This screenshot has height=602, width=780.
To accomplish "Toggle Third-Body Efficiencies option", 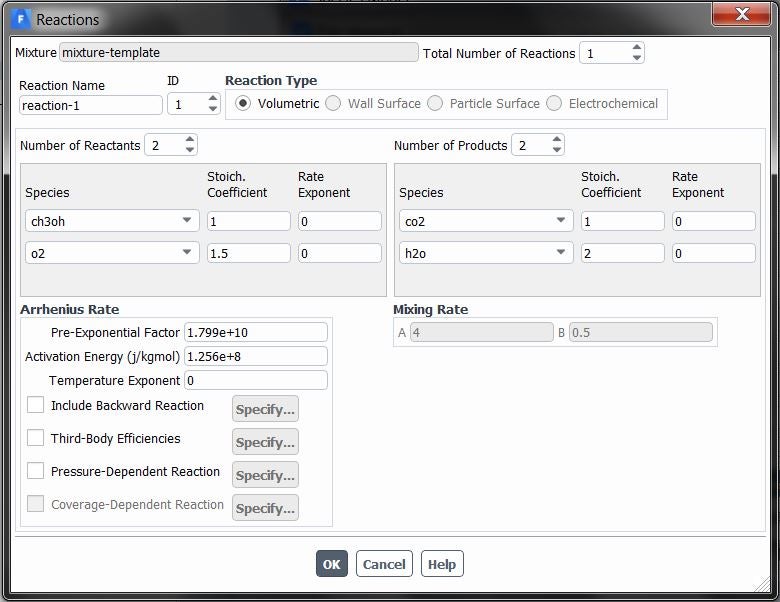I will pyautogui.click(x=36, y=438).
